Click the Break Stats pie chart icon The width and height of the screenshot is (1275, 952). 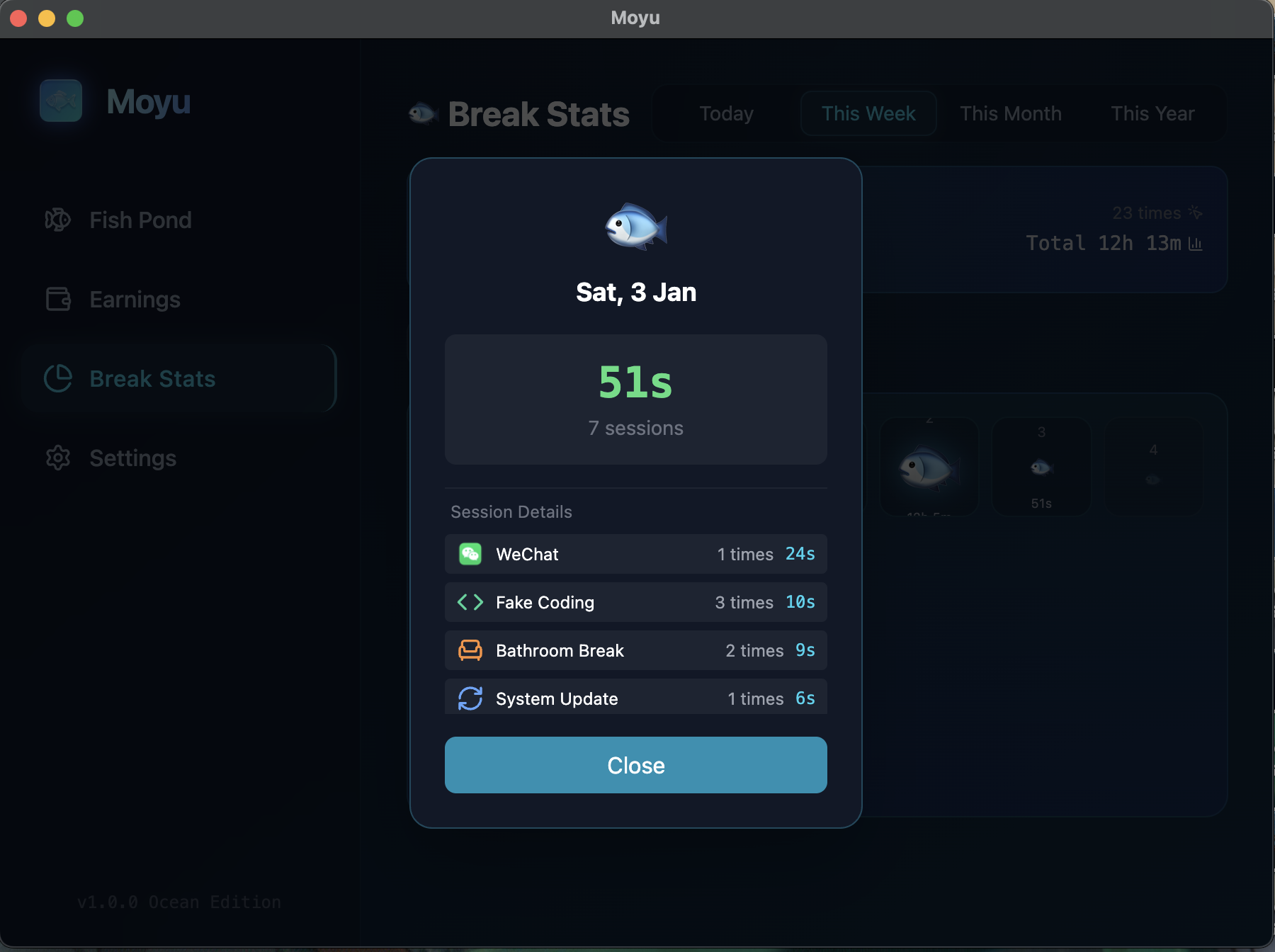[x=58, y=378]
